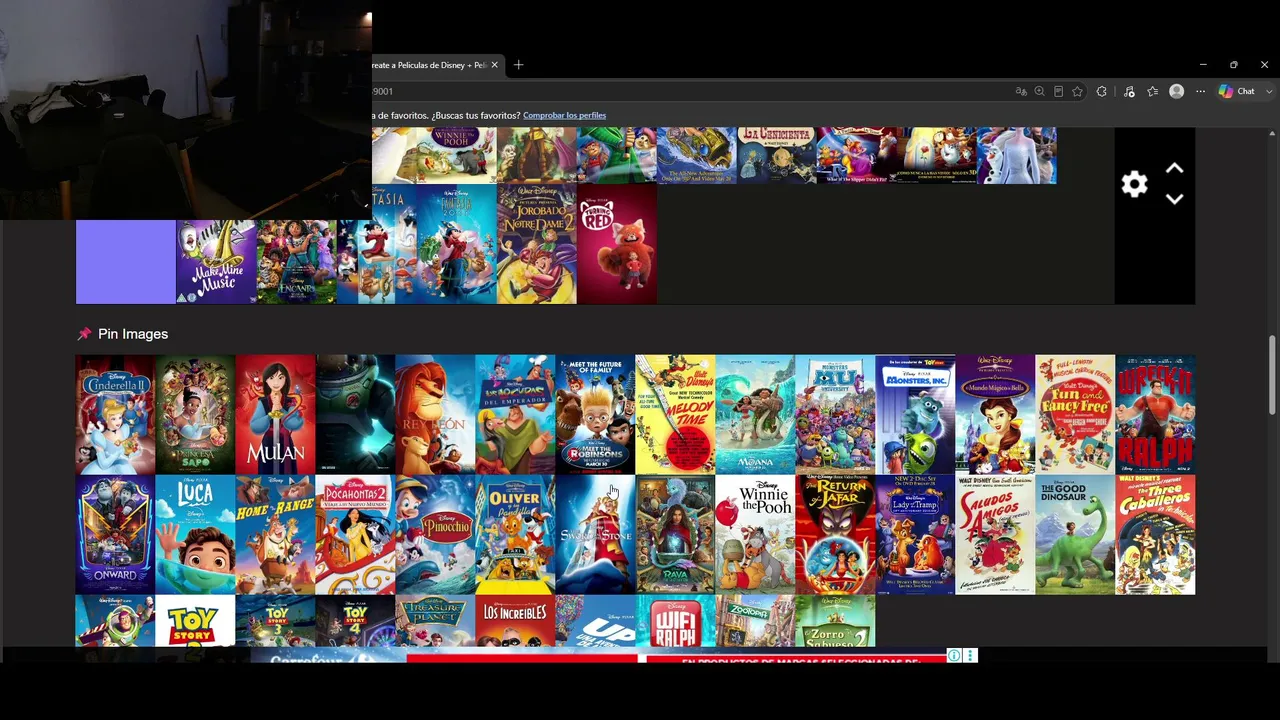Select the Toy Story 4 poster
The height and width of the screenshot is (720, 1280).
[x=355, y=621]
